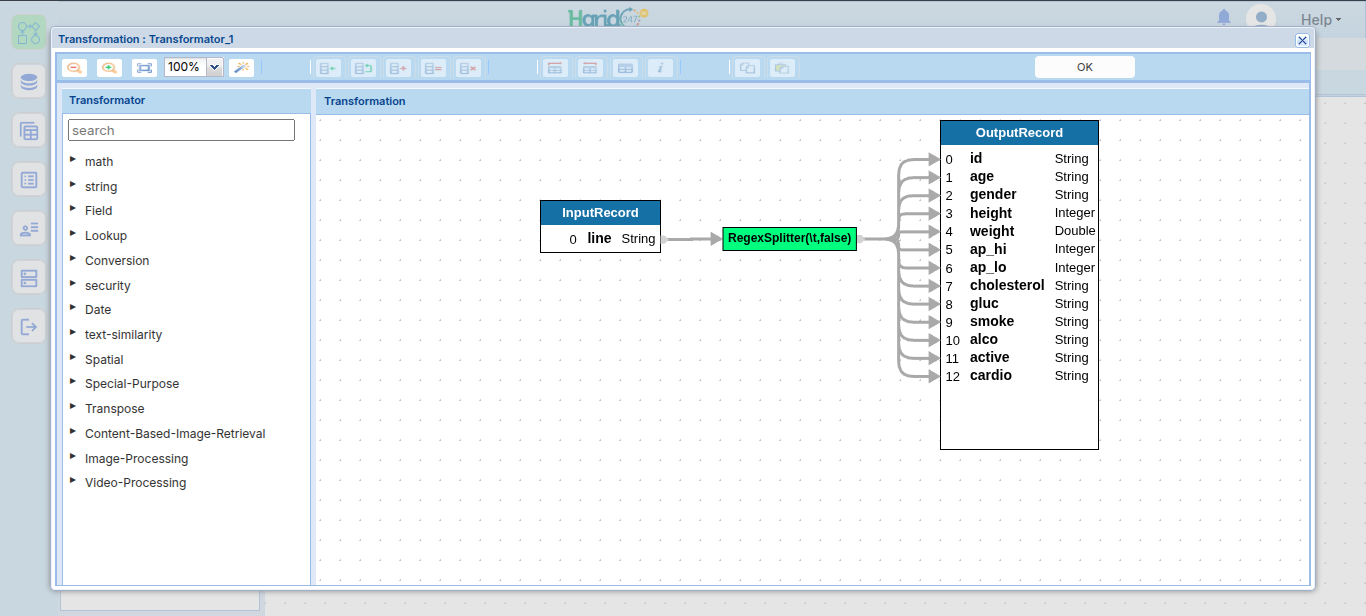The width and height of the screenshot is (1366, 616).
Task: Click the logout arrow icon in main sidebar
Action: [29, 326]
